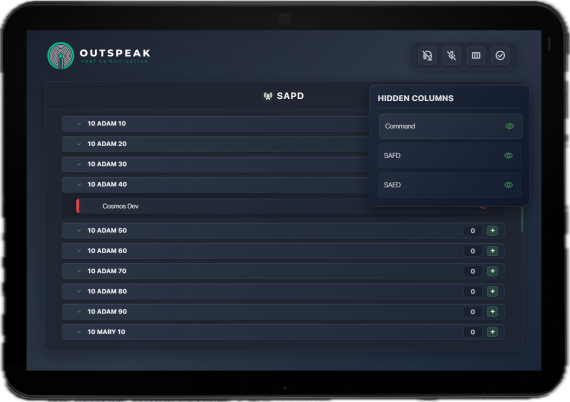Screen dimensions: 570x402
Task: Open the columns layout icon
Action: pyautogui.click(x=476, y=56)
